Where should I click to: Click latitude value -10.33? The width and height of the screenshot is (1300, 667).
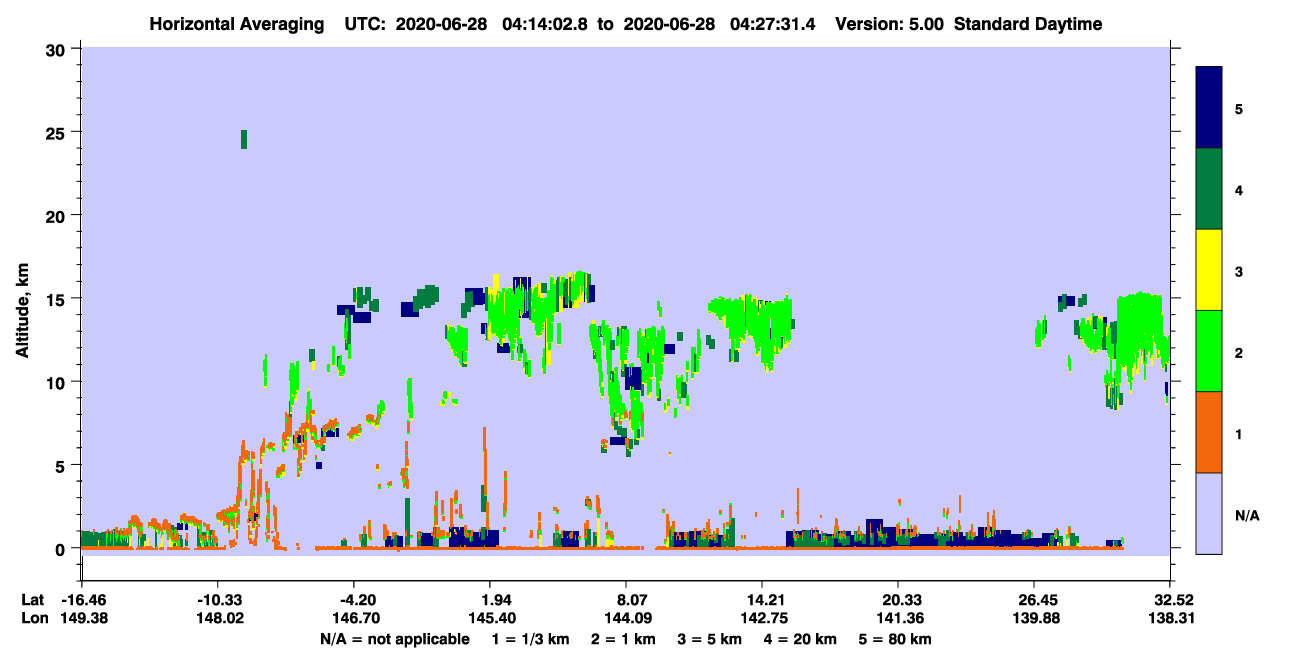[217, 600]
